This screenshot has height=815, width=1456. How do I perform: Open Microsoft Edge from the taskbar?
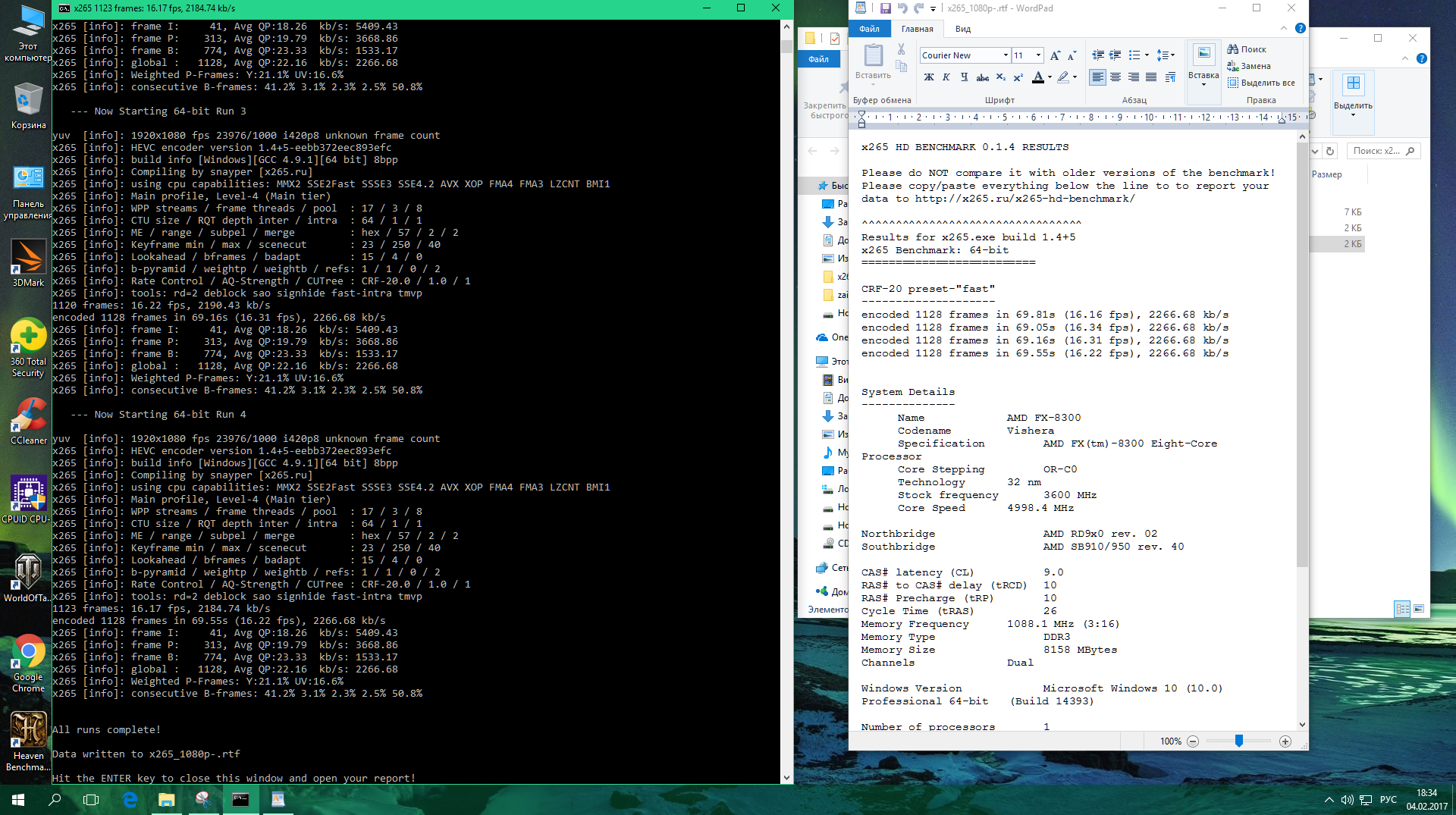coord(130,799)
